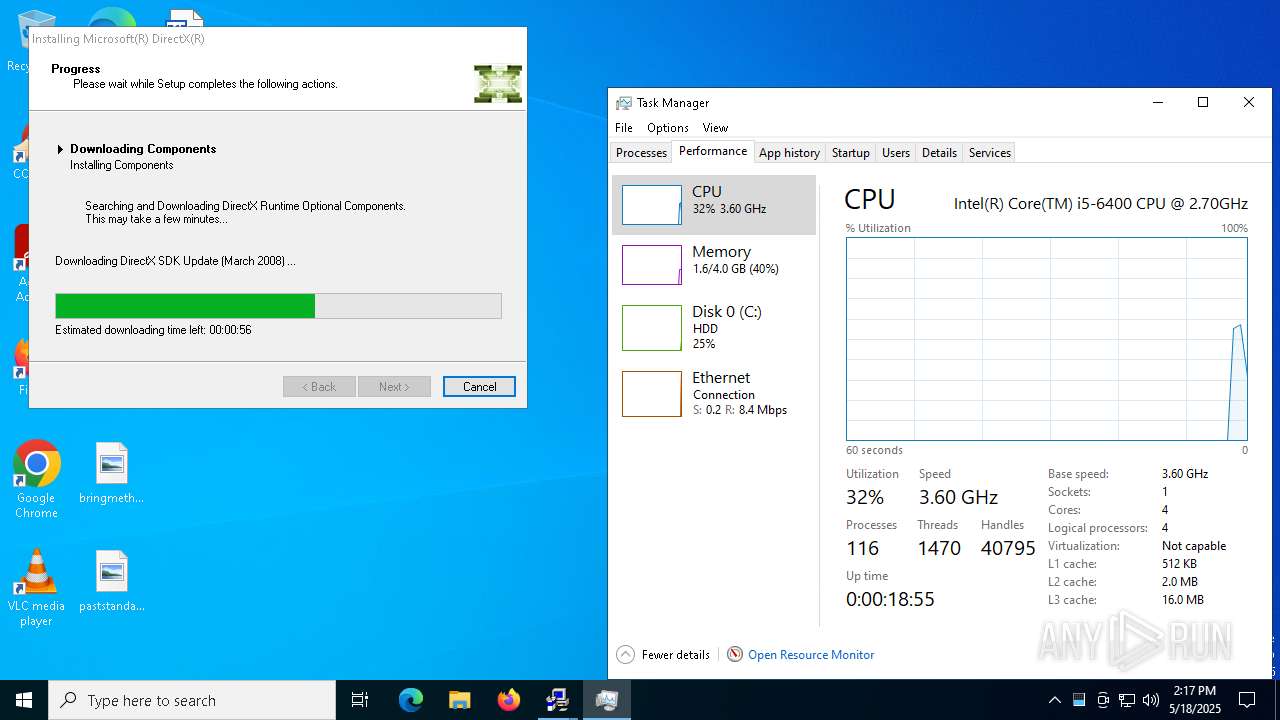Select the Ethernet performance item
Image resolution: width=1280 pixels, height=720 pixels.
coord(714,394)
